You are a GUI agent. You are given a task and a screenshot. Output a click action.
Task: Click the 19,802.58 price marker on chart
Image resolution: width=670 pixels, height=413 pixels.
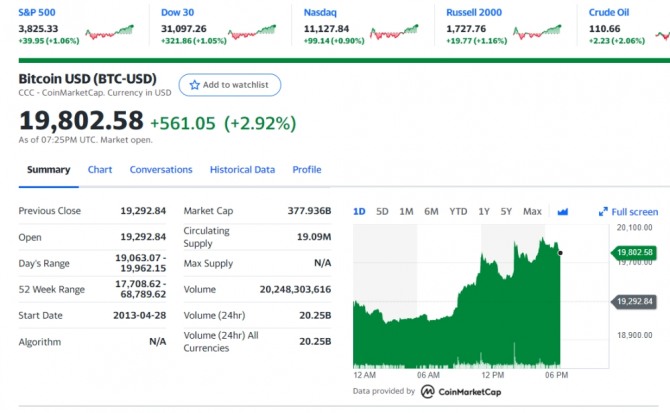[634, 252]
